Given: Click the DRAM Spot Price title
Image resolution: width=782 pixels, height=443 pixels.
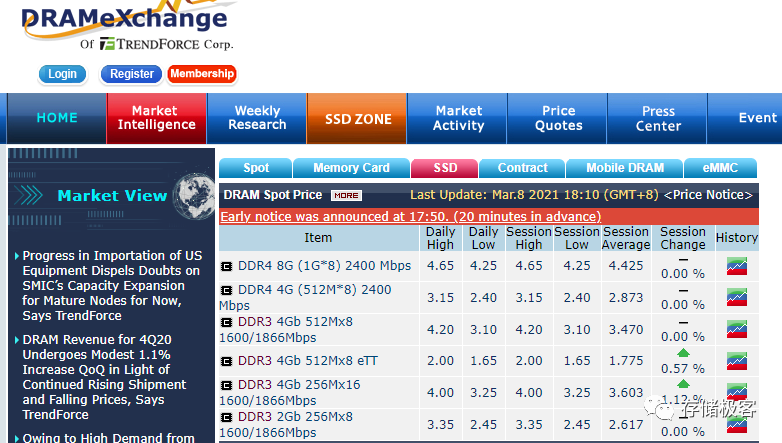Looking at the screenshot, I should (273, 195).
